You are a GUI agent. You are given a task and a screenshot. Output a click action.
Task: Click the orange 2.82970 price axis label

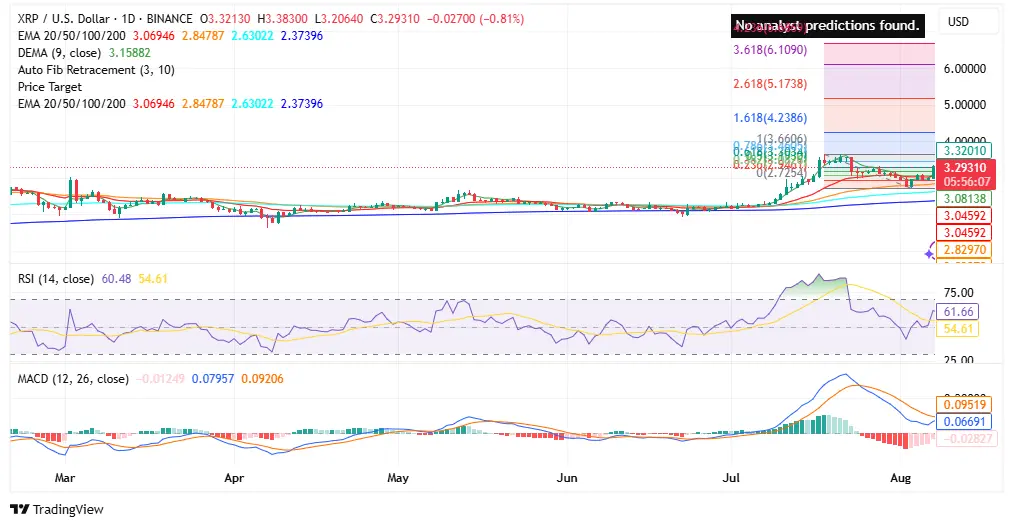pyautogui.click(x=965, y=249)
